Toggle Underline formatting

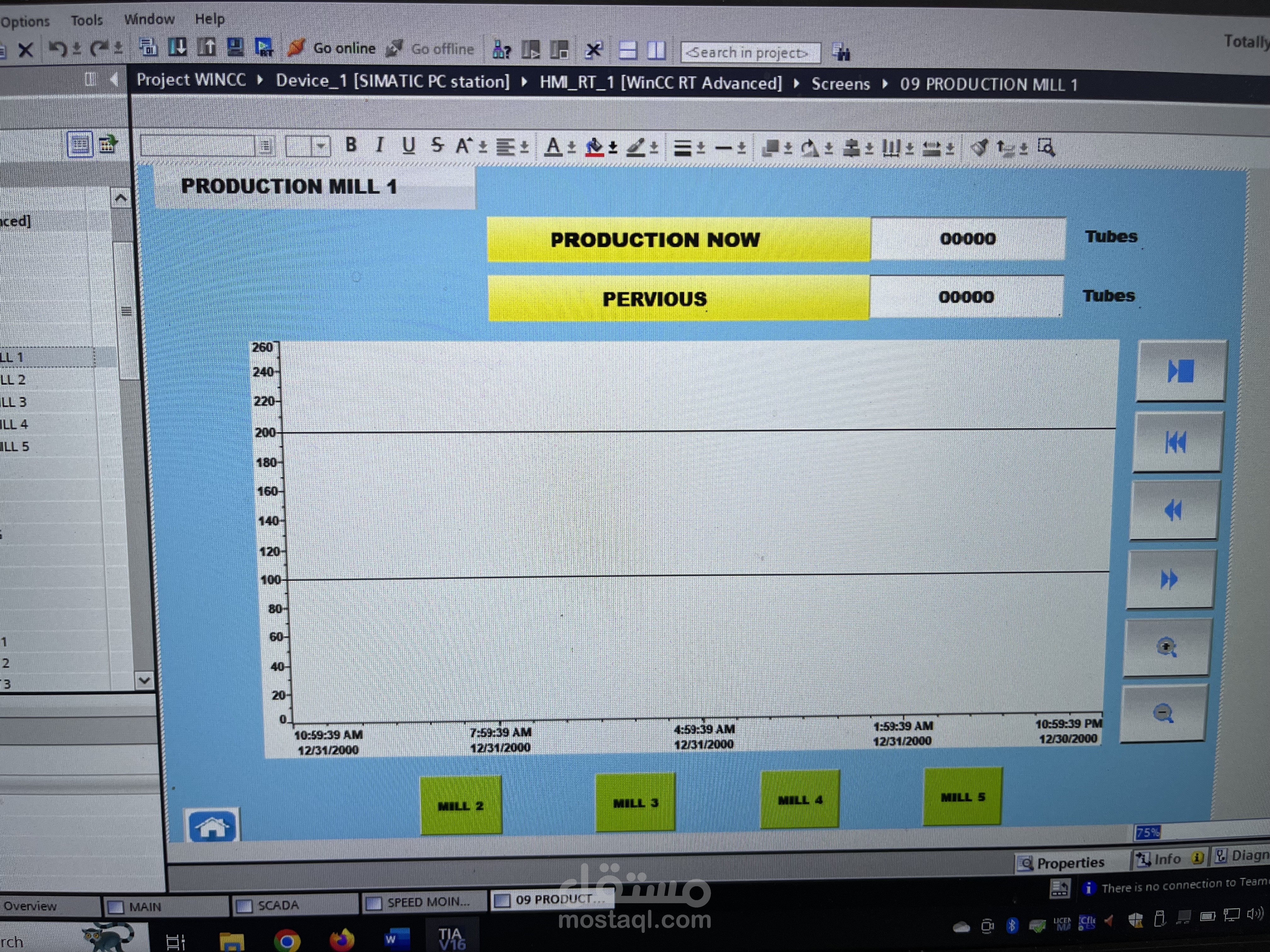408,146
